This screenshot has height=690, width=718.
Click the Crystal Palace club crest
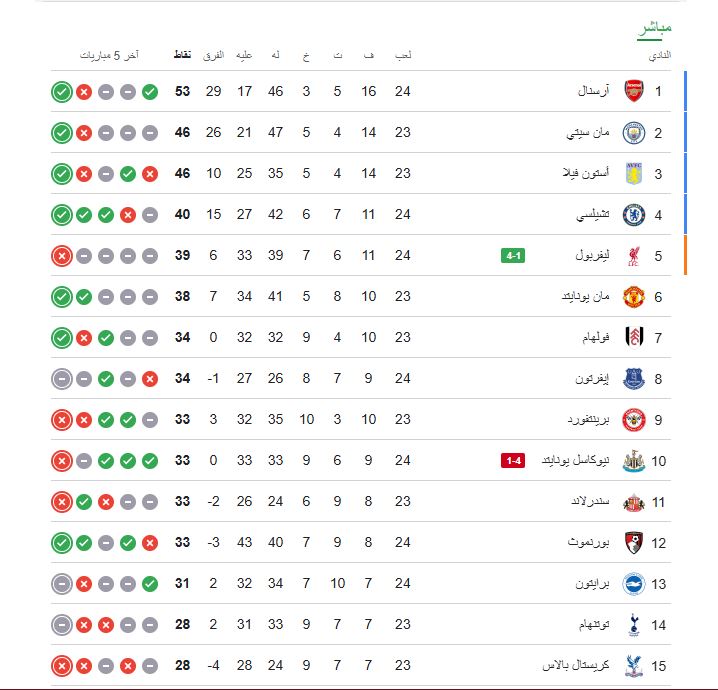(x=633, y=665)
